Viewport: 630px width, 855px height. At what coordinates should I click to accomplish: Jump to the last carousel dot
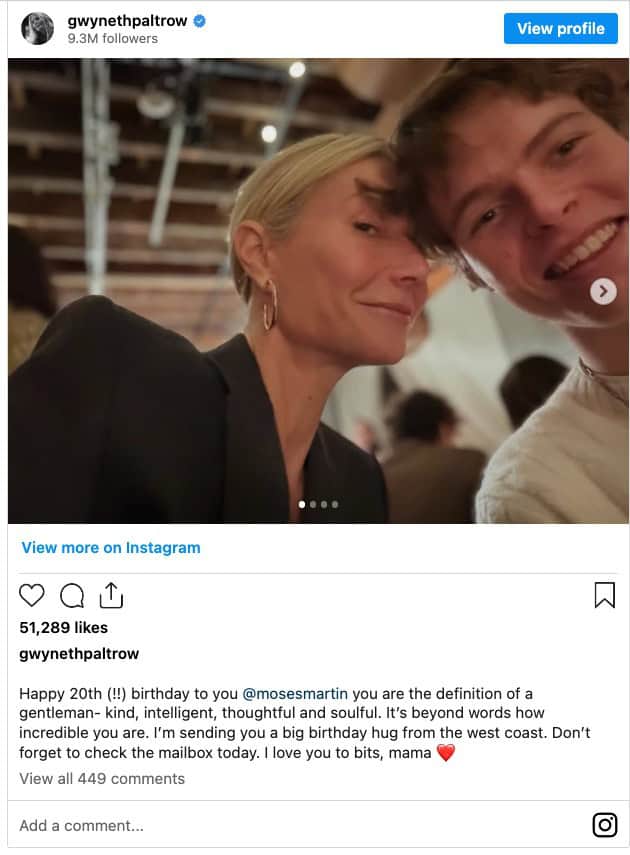pos(335,504)
